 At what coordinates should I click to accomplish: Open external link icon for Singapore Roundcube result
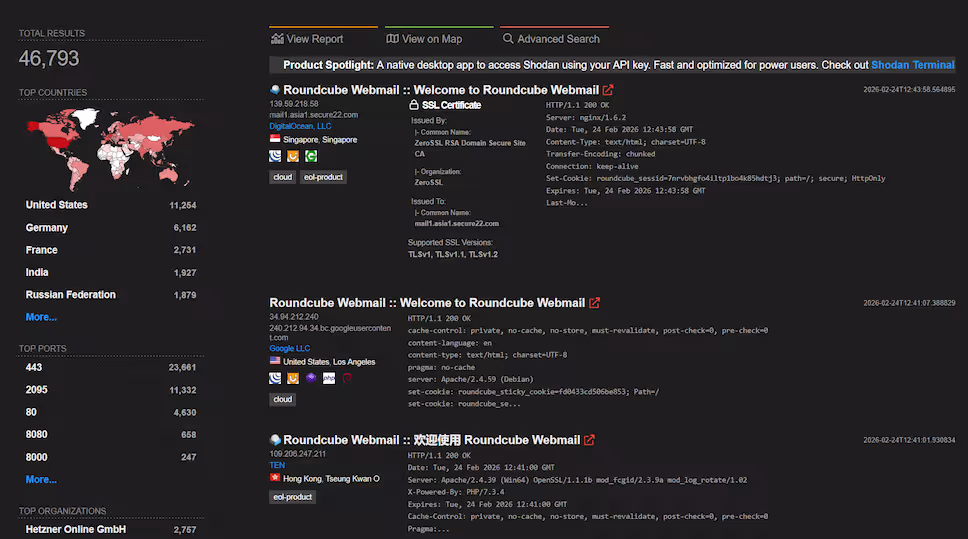pyautogui.click(x=608, y=90)
